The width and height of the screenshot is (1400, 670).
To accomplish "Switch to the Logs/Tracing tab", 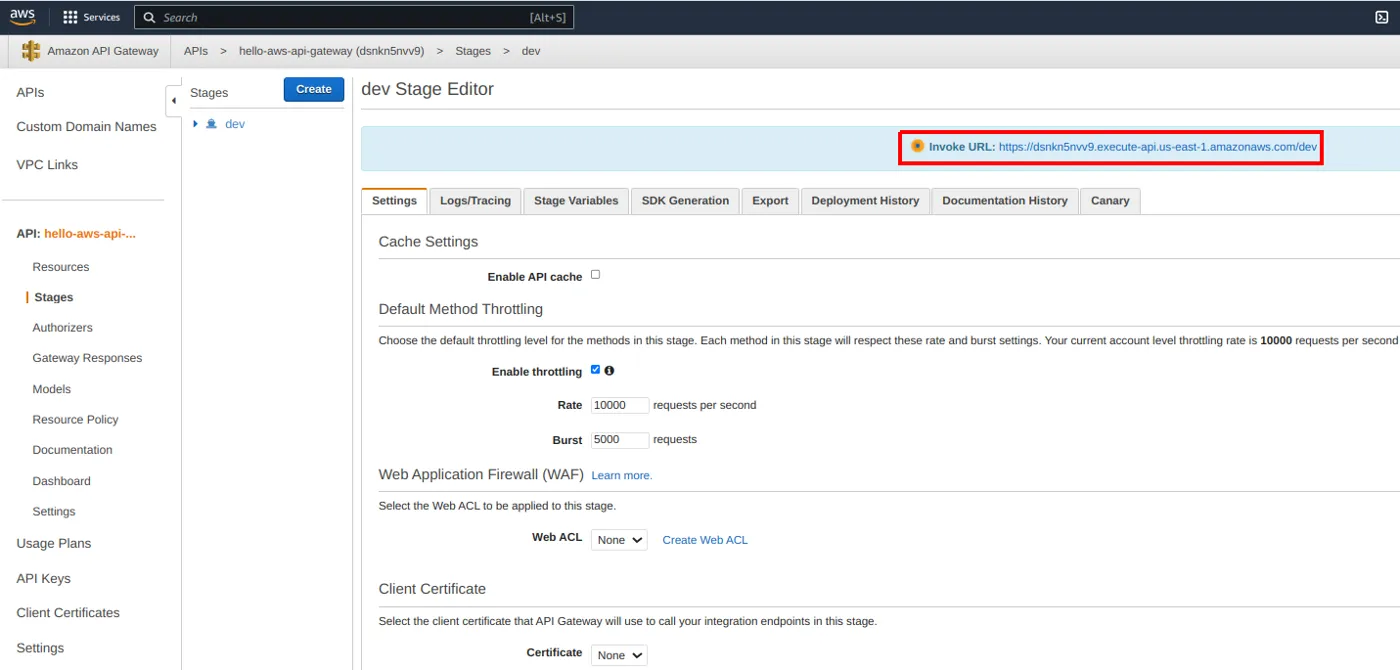I will 475,201.
